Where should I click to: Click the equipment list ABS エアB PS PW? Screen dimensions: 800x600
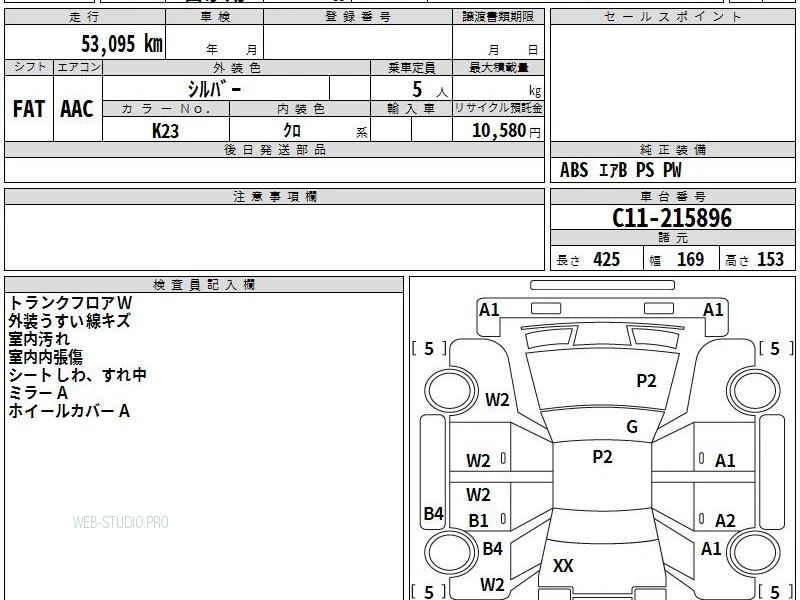click(620, 170)
